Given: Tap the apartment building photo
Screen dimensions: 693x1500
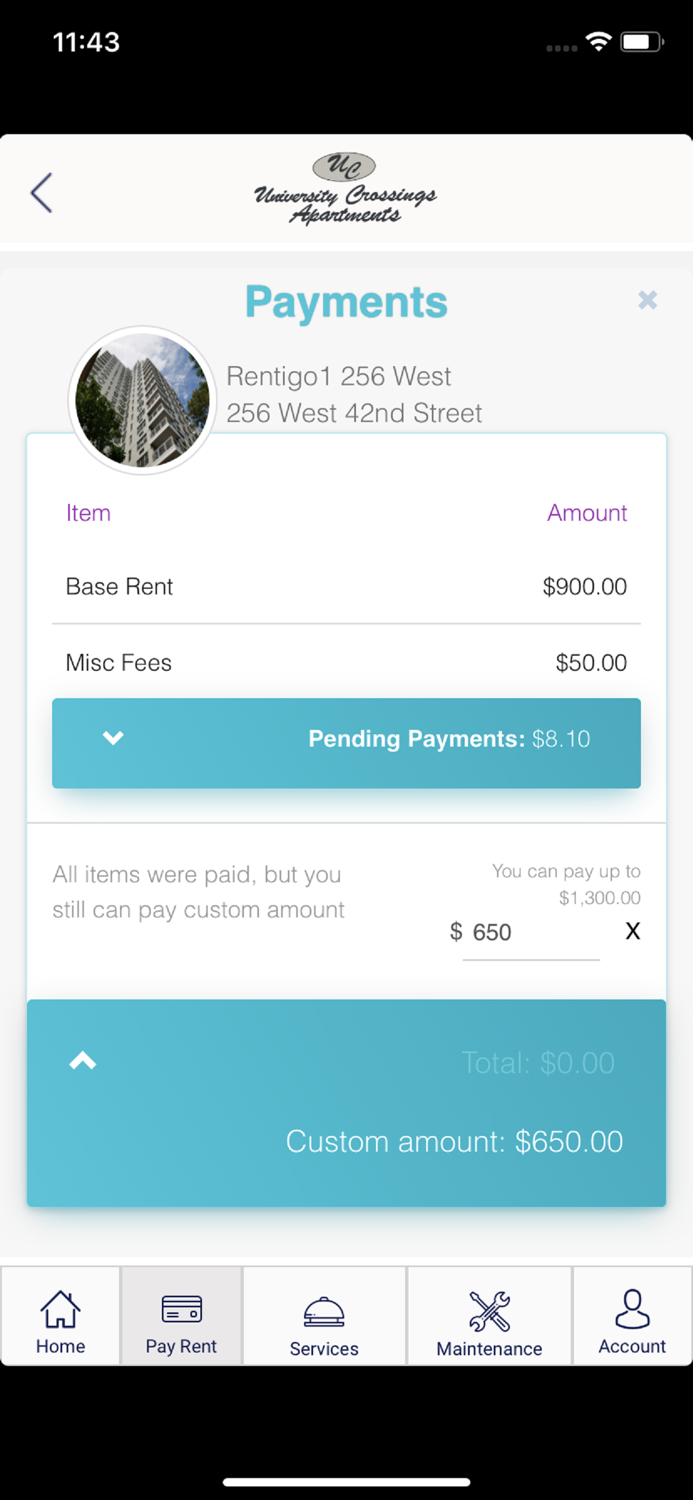Looking at the screenshot, I should click(x=143, y=400).
